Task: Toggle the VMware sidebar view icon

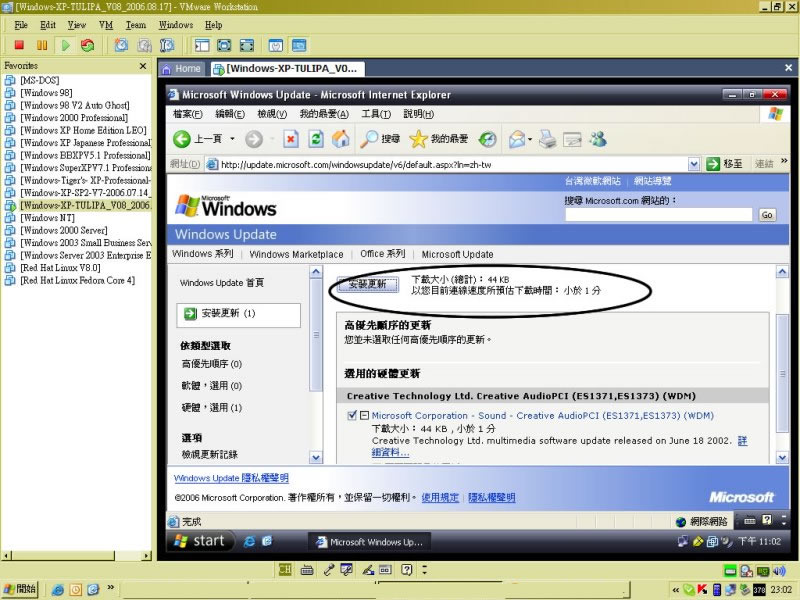Action: click(202, 45)
